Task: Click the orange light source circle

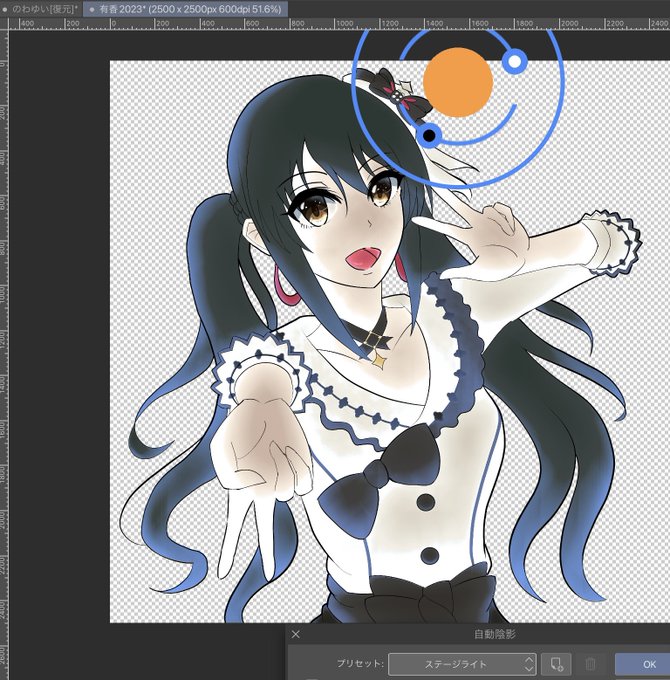Action: click(458, 82)
